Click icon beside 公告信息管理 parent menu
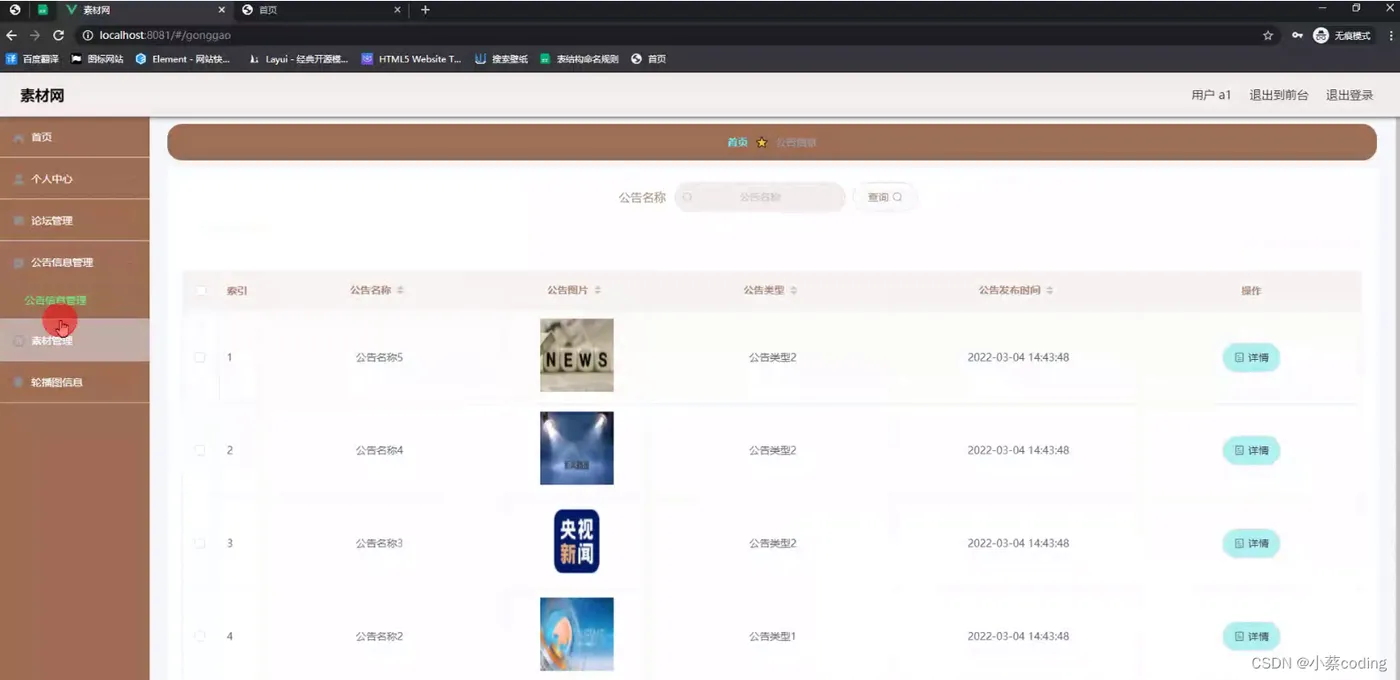This screenshot has height=680, width=1400. [x=19, y=262]
